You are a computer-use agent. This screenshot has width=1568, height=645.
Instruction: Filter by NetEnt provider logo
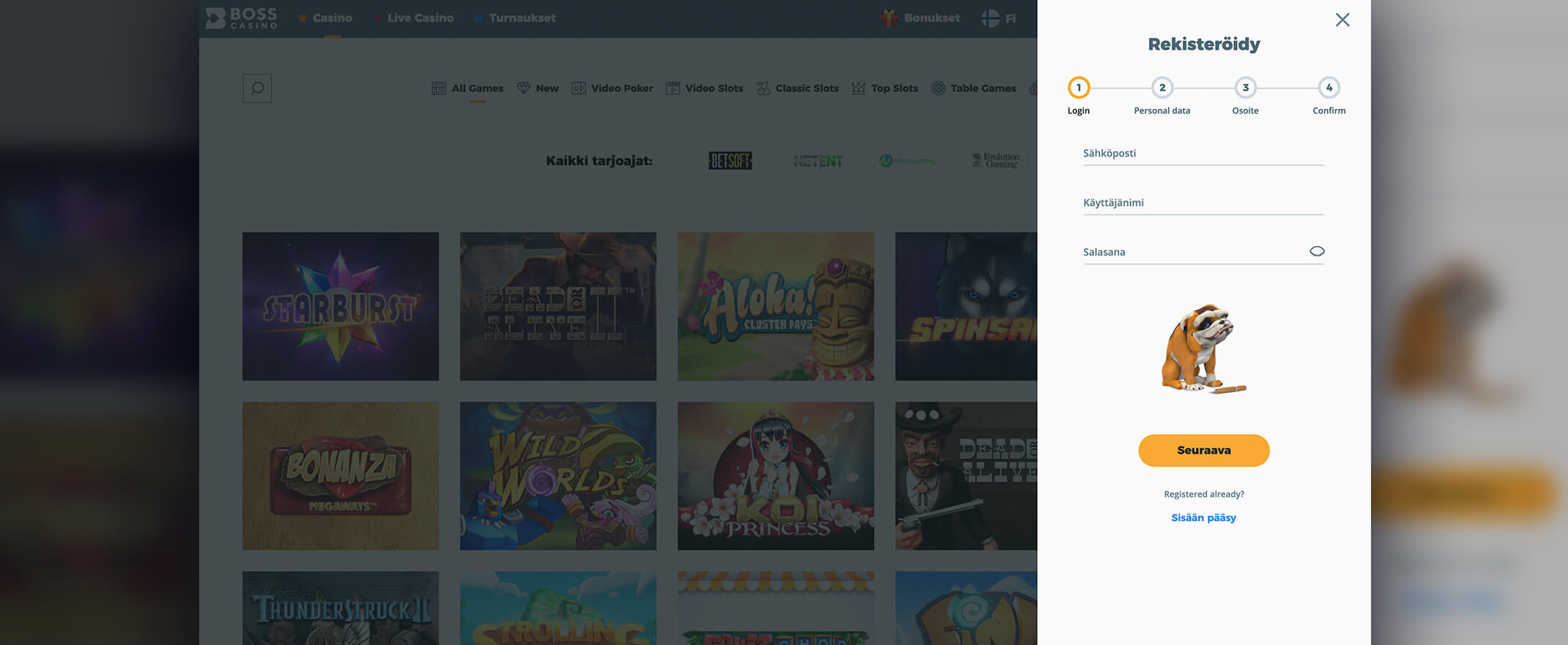(x=818, y=160)
